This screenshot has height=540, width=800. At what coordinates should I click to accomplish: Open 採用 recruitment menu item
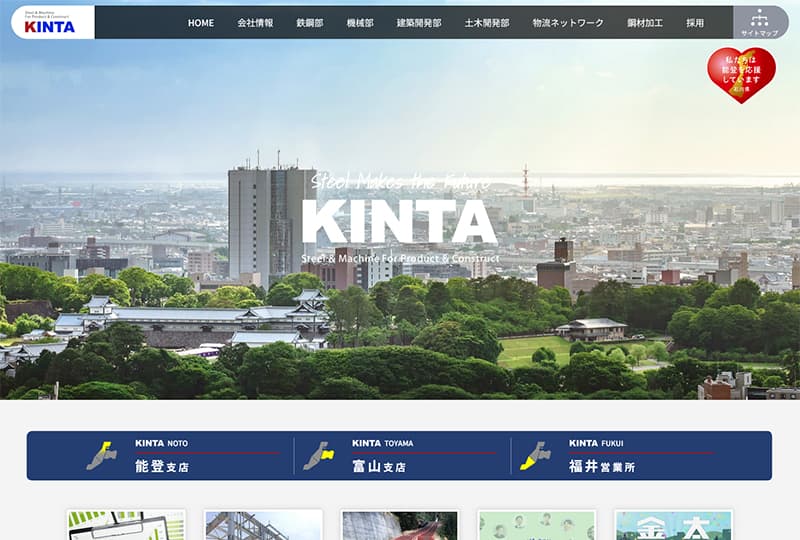pos(695,23)
